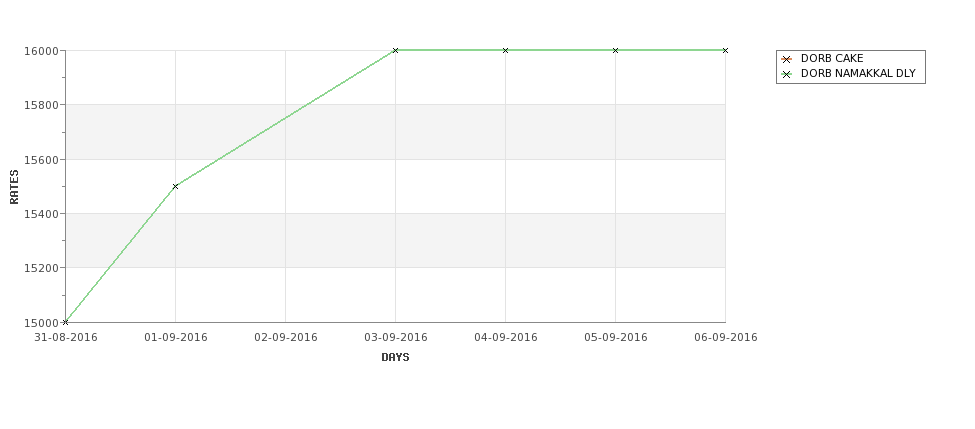This screenshot has width=975, height=429.
Task: Click the 15000 y-axis value label
Action: 45,323
